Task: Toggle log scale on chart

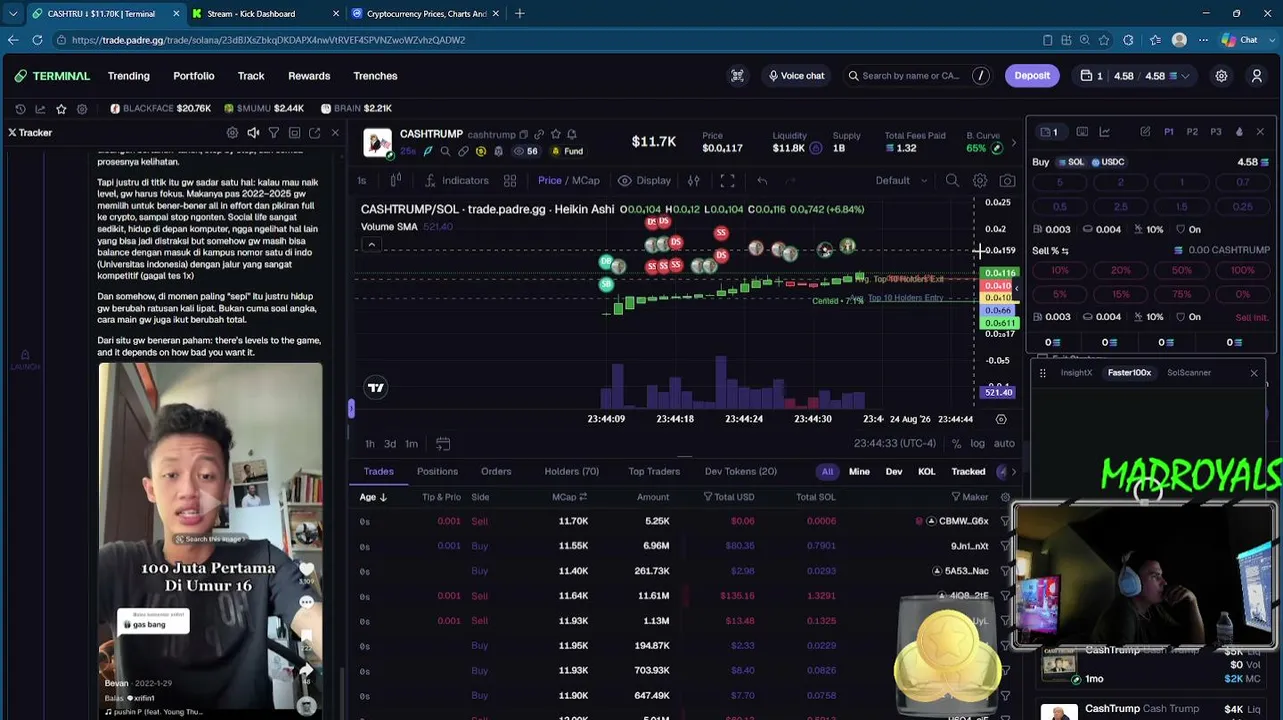Action: click(x=977, y=444)
